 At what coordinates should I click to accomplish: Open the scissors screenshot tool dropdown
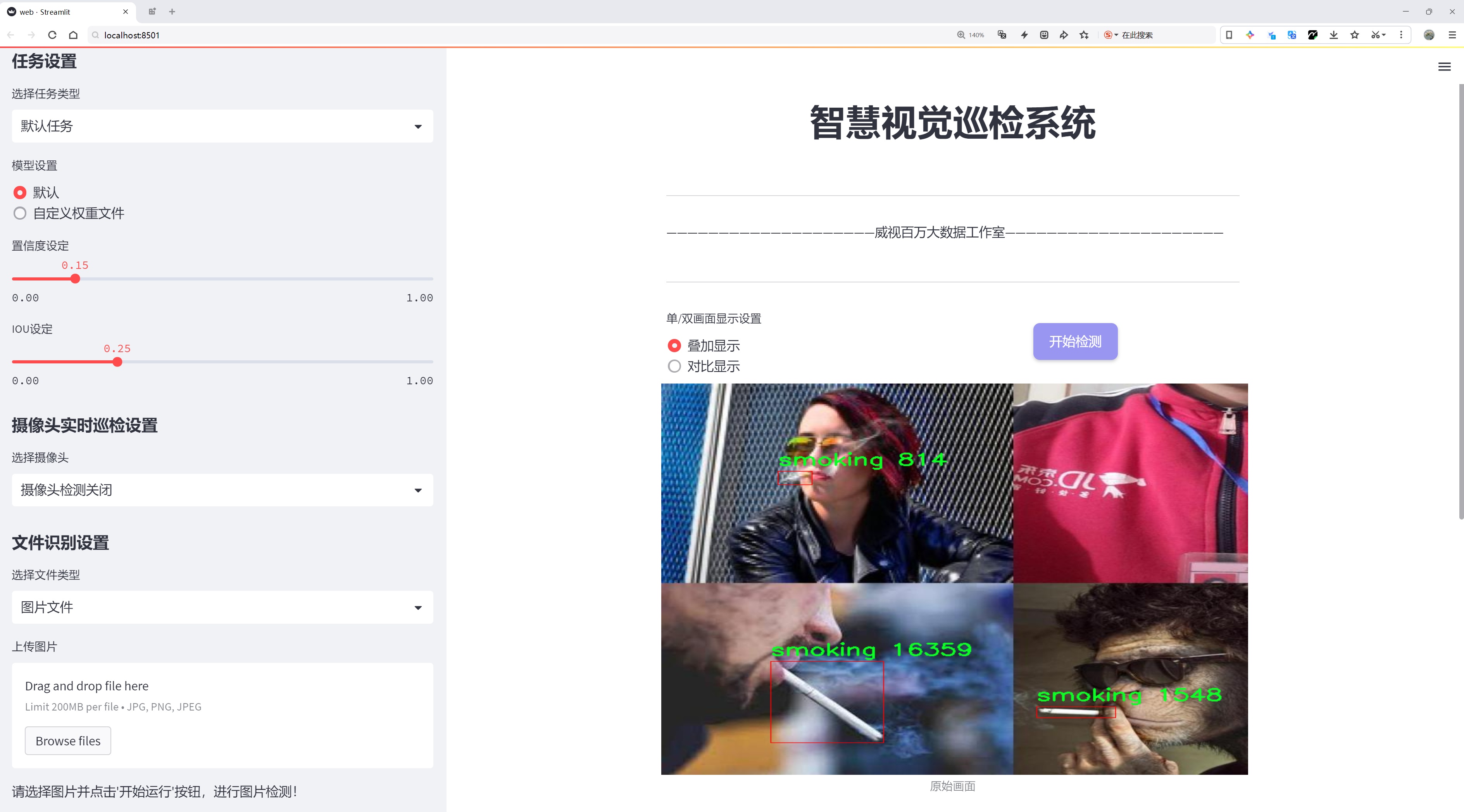pyautogui.click(x=1379, y=34)
